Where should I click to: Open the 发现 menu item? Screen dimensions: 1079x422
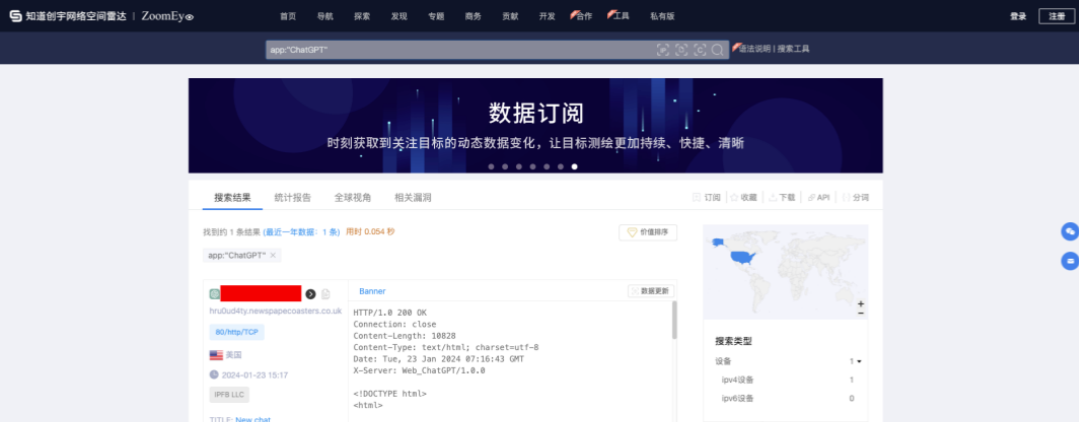398,17
